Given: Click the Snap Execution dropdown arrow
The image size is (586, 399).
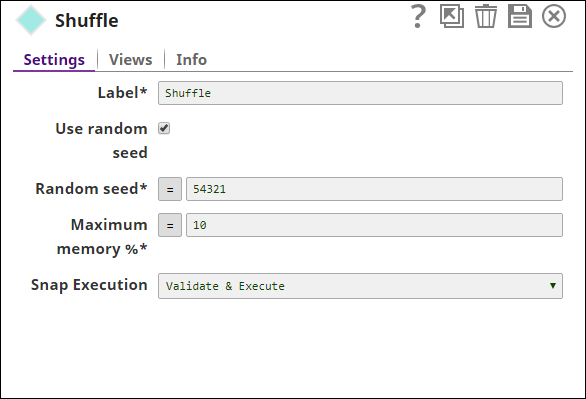Looking at the screenshot, I should 553,286.
